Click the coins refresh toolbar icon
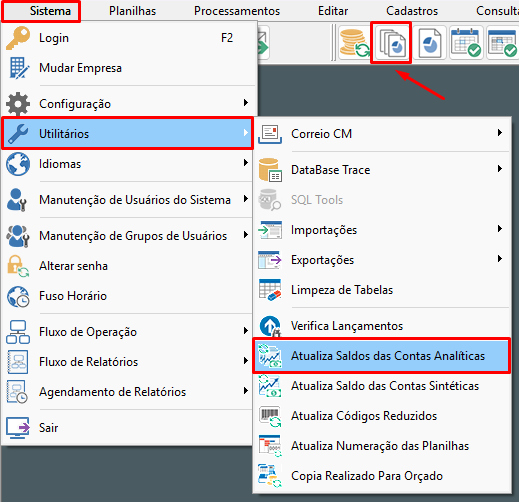 (x=354, y=43)
